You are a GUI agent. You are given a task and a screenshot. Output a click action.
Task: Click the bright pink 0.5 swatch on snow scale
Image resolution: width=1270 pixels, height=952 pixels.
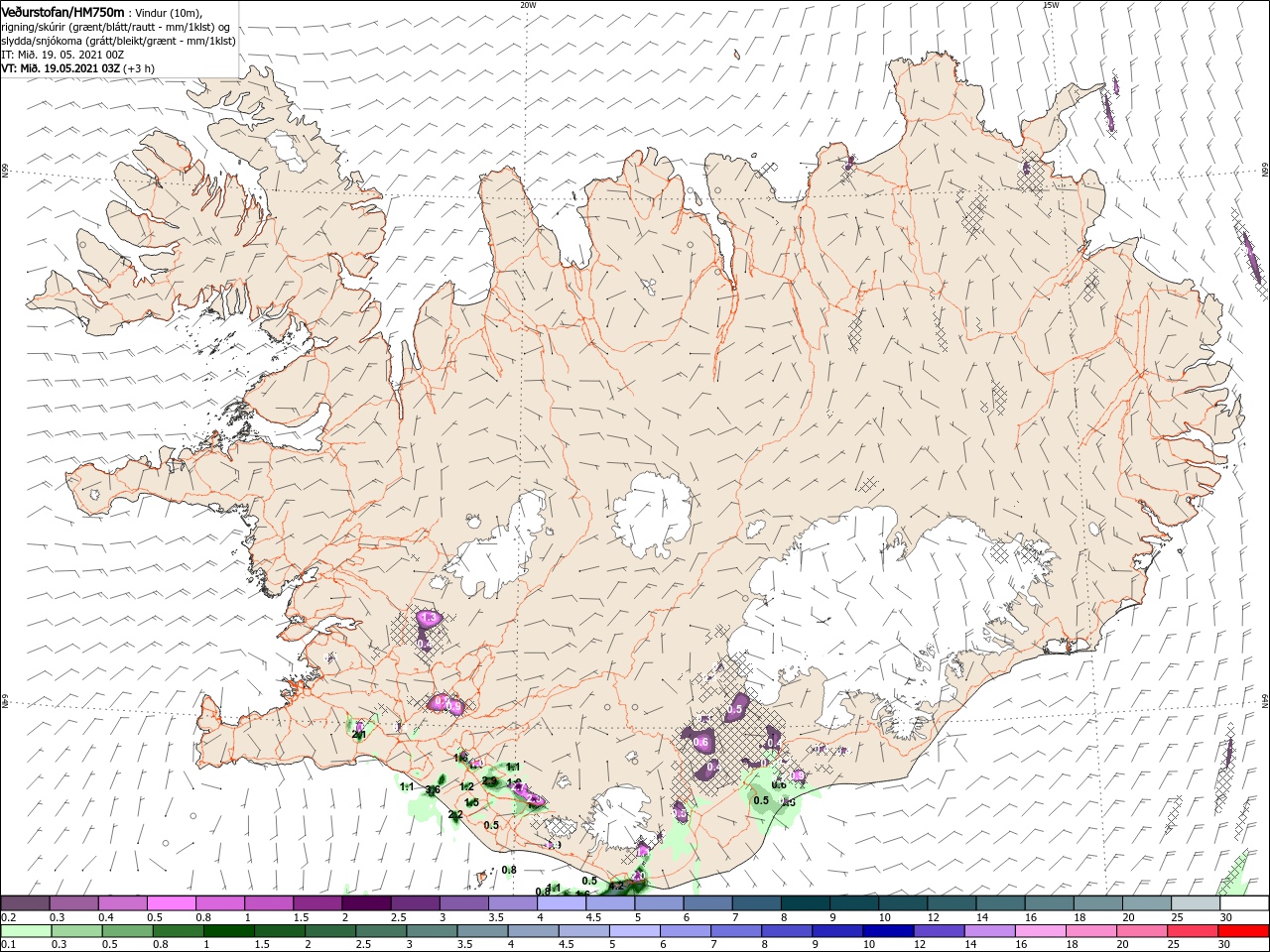pyautogui.click(x=172, y=903)
